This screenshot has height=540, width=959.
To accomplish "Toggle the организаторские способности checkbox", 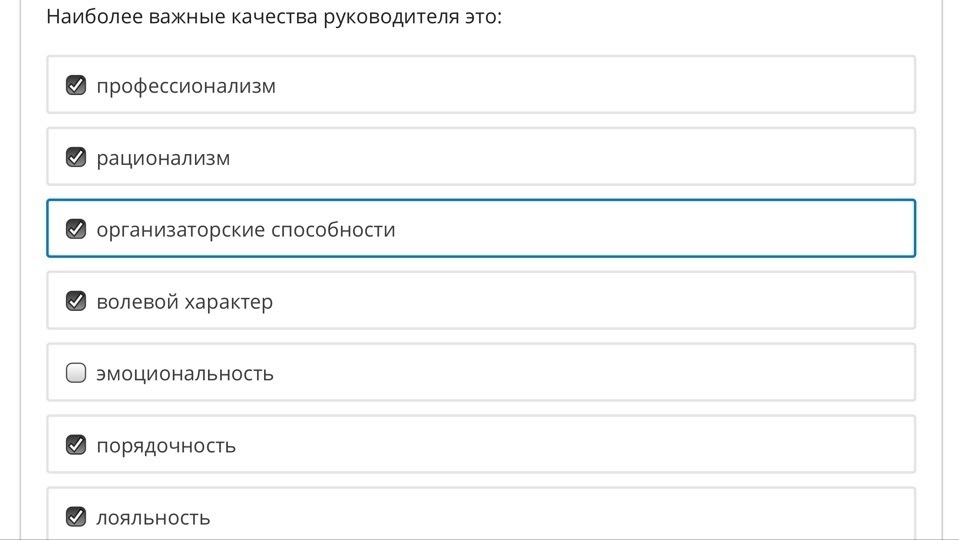I will coord(76,229).
